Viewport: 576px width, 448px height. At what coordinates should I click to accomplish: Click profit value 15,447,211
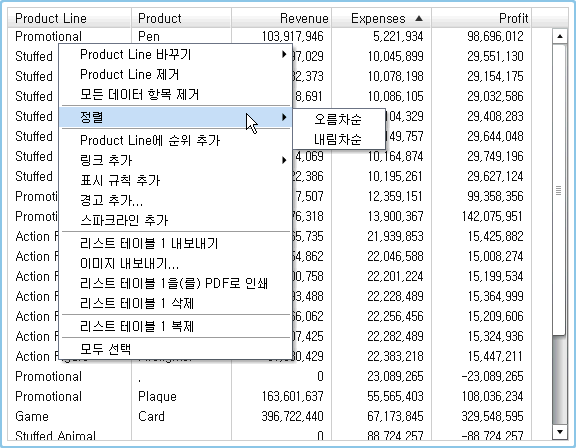tap(496, 356)
